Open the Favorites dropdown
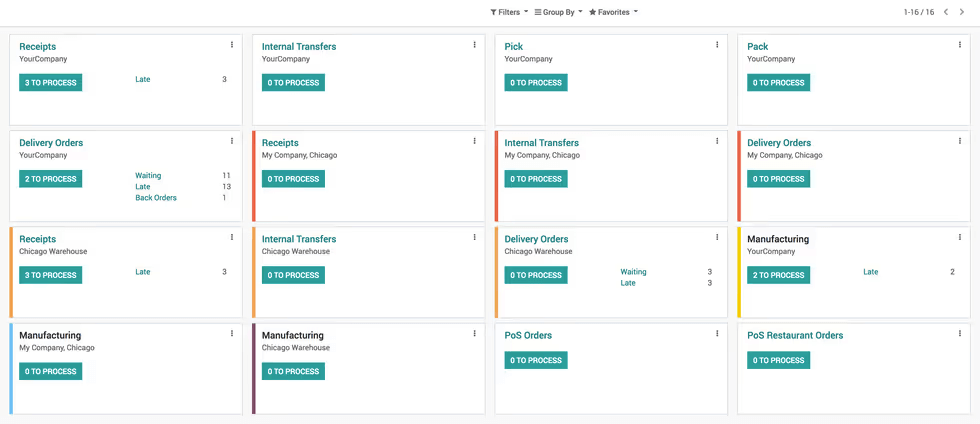This screenshot has width=980, height=424. click(x=613, y=12)
